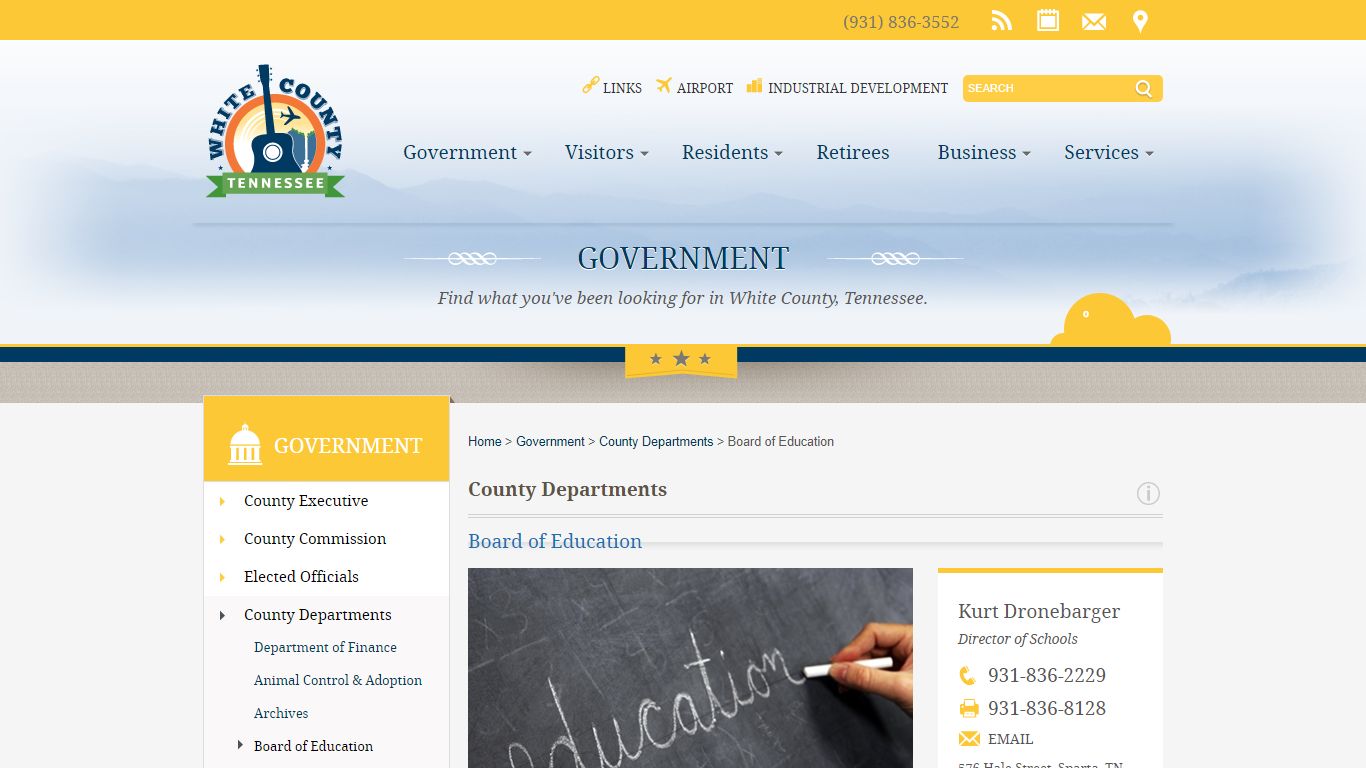The height and width of the screenshot is (768, 1366).
Task: Click the capitol building Government icon
Action: coord(245,444)
